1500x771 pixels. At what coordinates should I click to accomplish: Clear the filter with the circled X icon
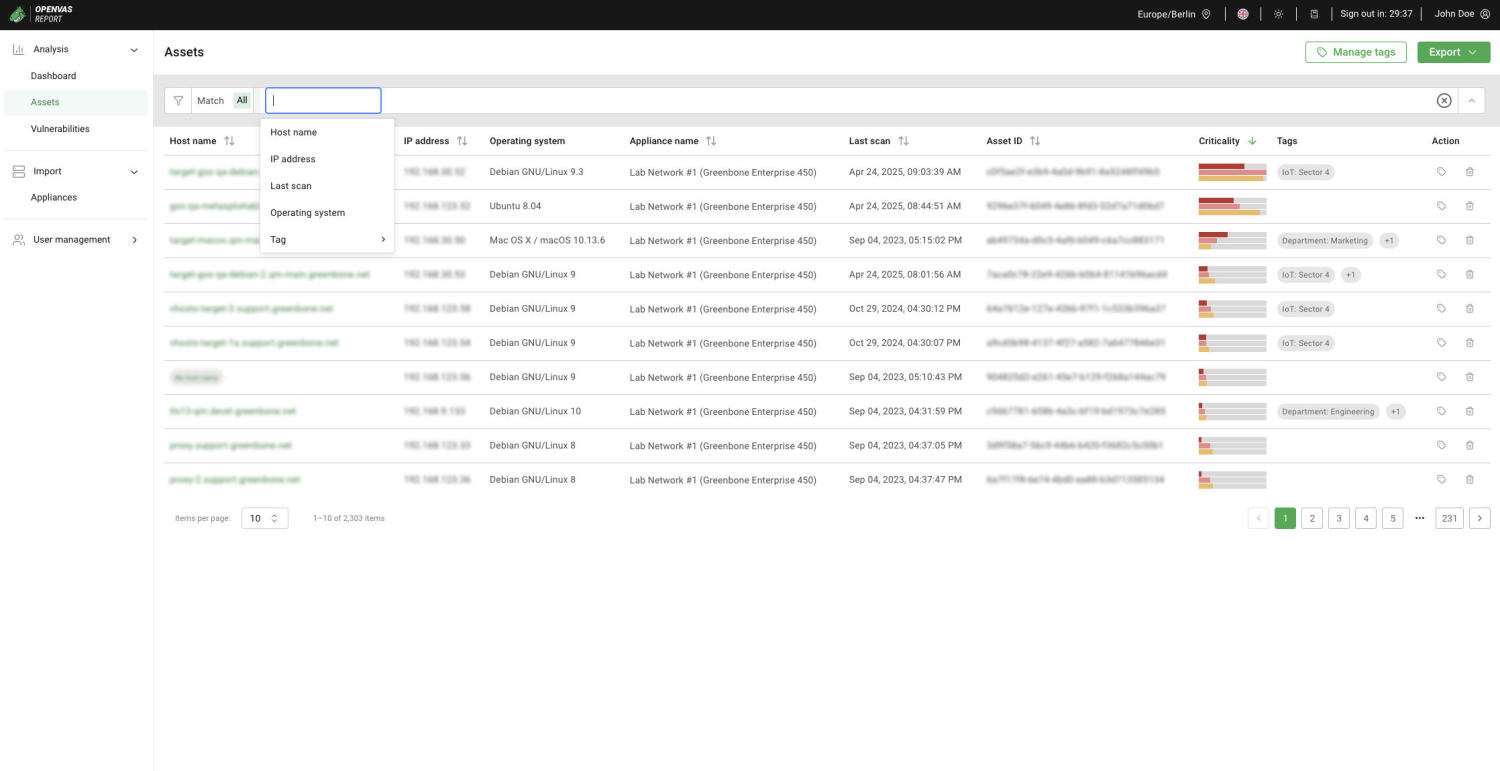[1444, 100]
